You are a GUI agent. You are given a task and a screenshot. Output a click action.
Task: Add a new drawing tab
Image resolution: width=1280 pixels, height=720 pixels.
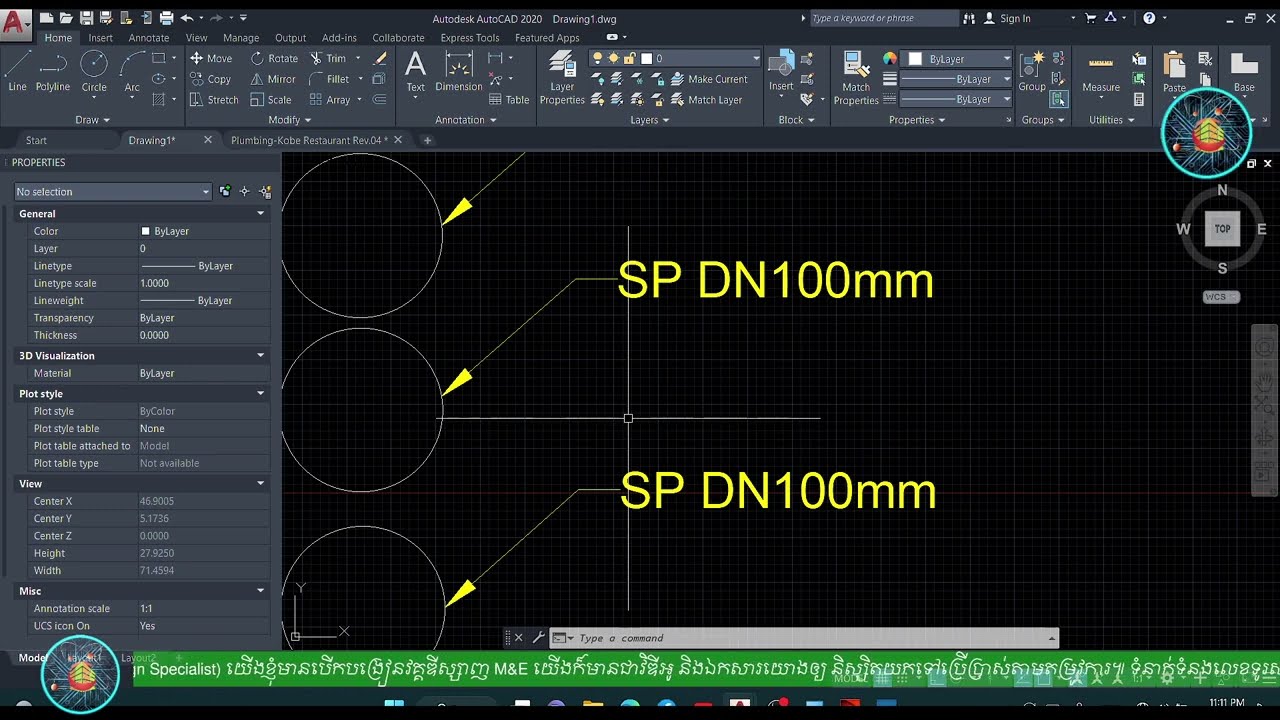pyautogui.click(x=427, y=140)
